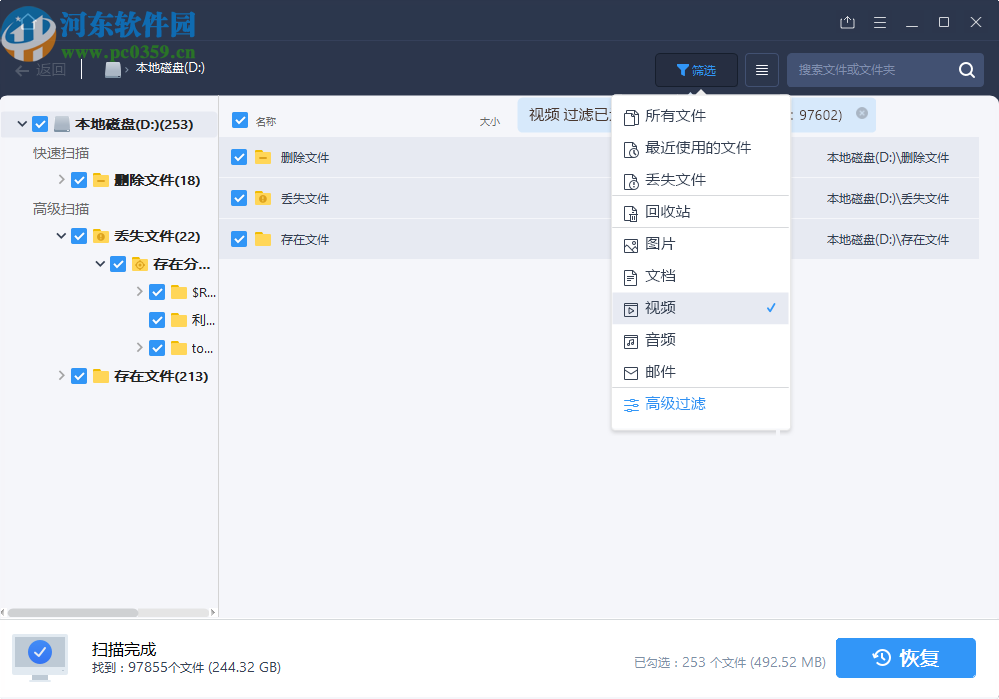Screen dimensions: 999x699
Task: Uncheck 本地磁盘(D:)(253) in the tree
Action: pyautogui.click(x=38, y=122)
